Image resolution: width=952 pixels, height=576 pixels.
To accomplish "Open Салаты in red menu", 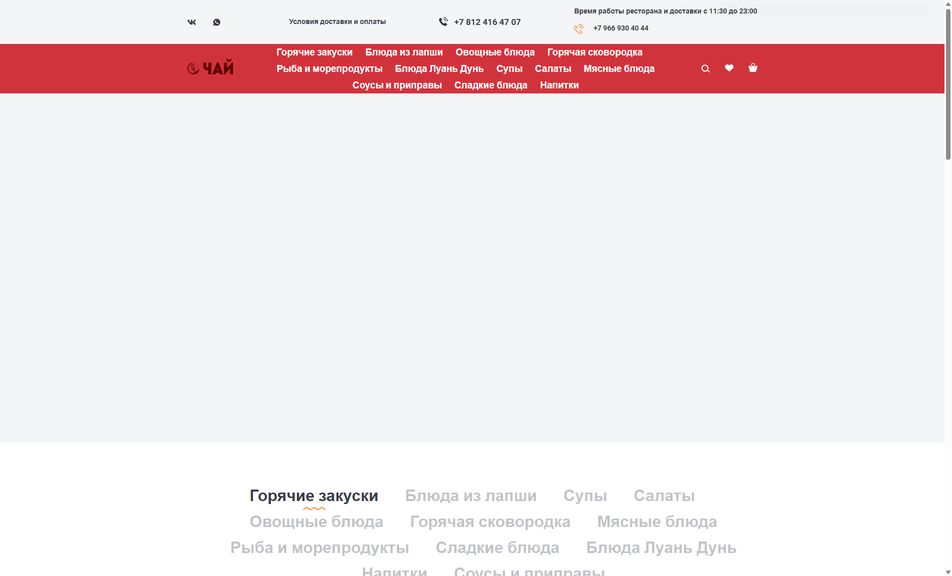I will click(x=552, y=69).
